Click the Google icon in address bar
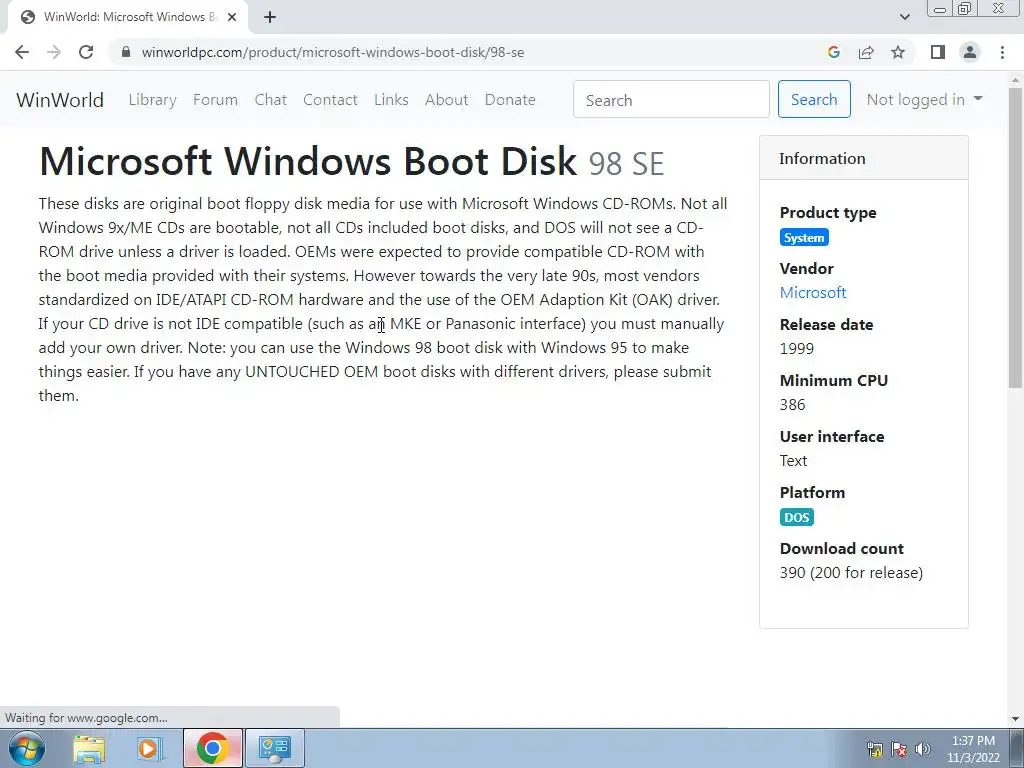 click(x=833, y=52)
